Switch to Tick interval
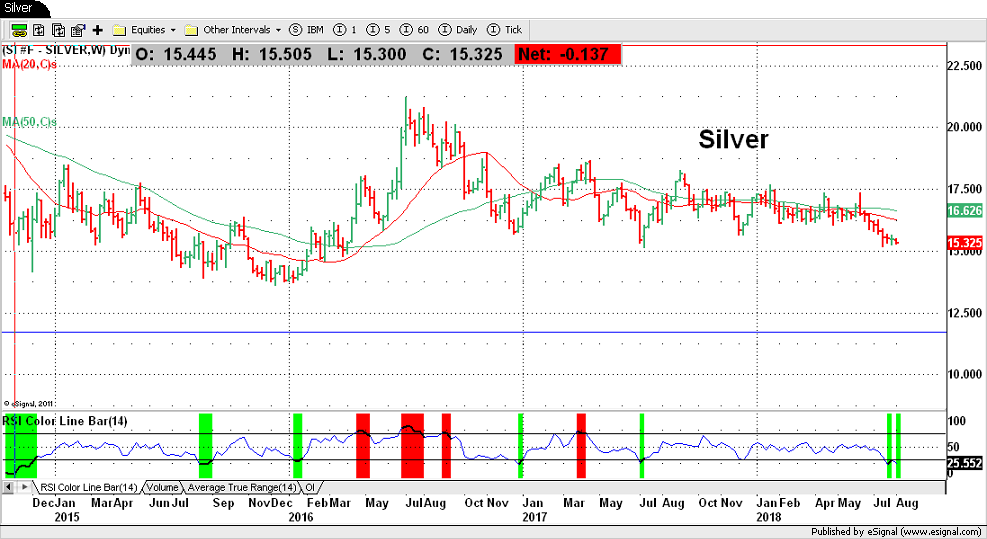This screenshot has width=987, height=539. pos(505,30)
